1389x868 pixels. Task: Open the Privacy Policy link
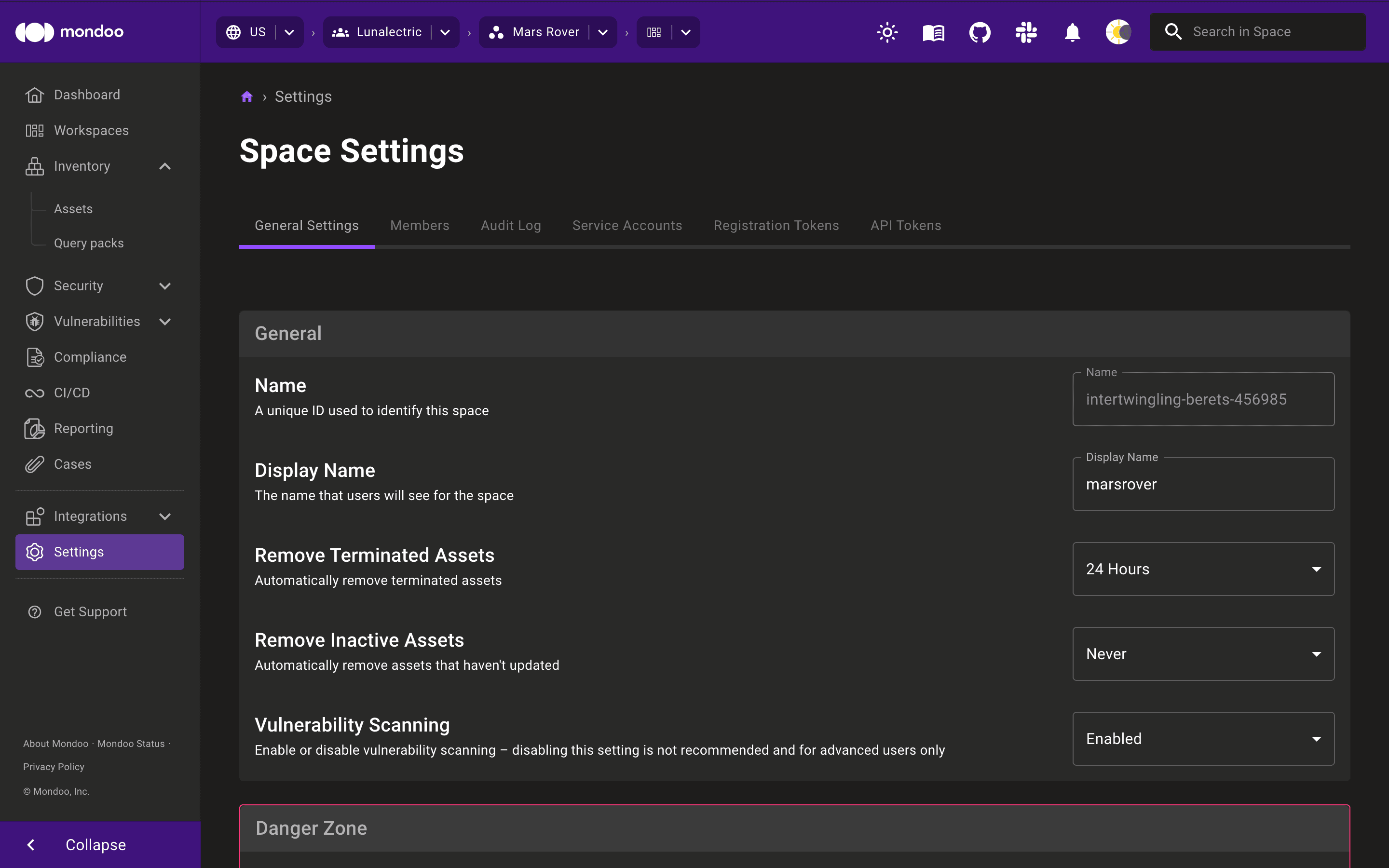pos(54,766)
